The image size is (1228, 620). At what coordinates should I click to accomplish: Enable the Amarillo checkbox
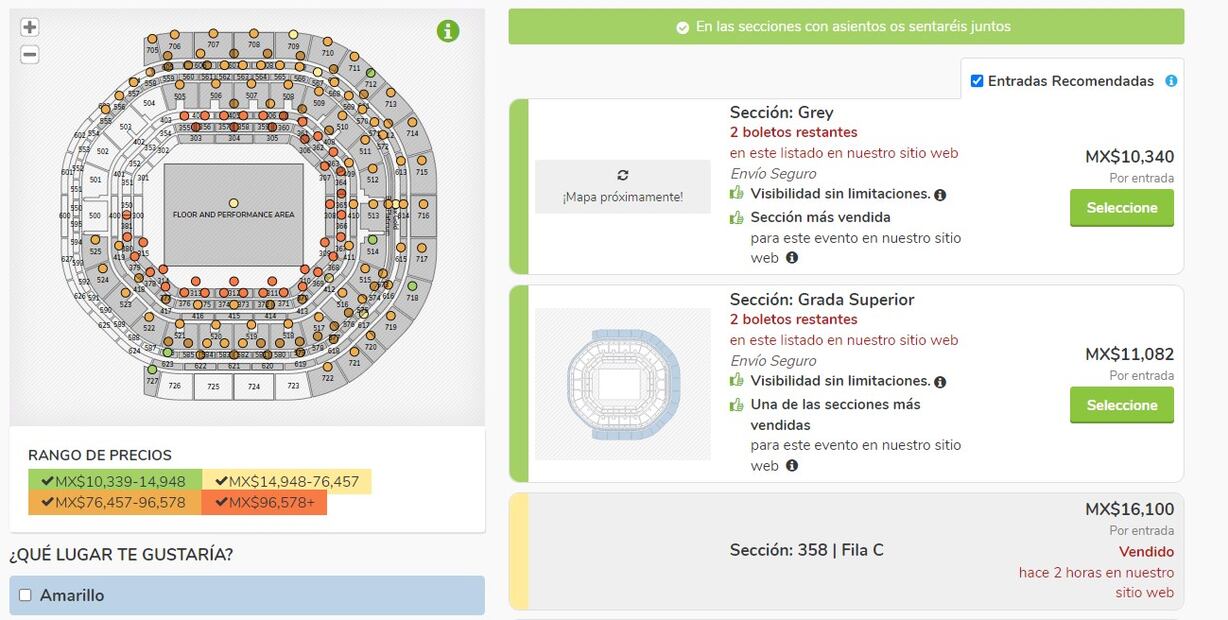coord(26,595)
